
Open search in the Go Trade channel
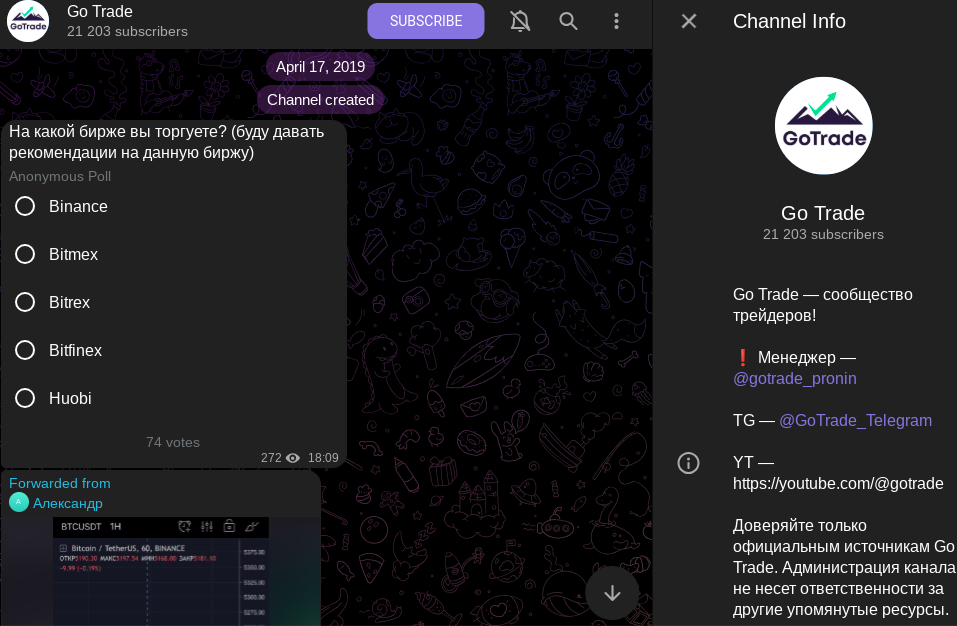[568, 21]
